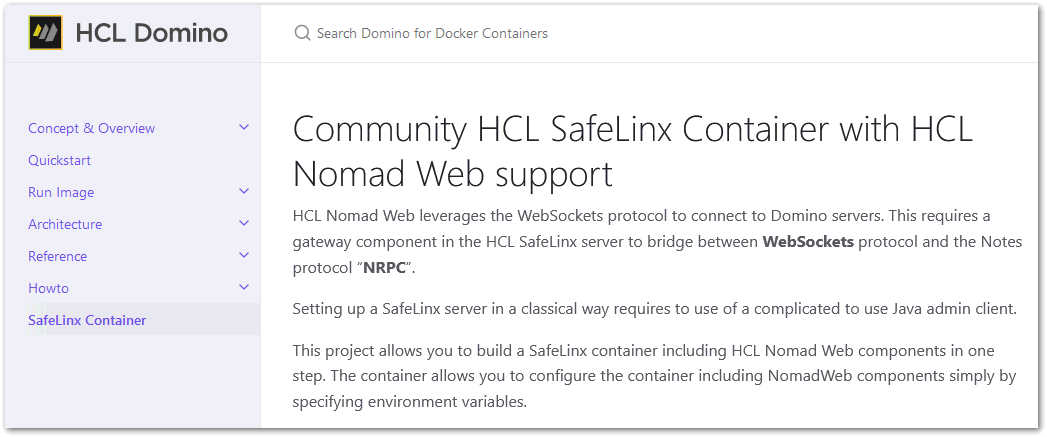Image resolution: width=1047 pixels, height=437 pixels.
Task: Expand the Architecture chevron arrow
Action: pyautogui.click(x=244, y=224)
